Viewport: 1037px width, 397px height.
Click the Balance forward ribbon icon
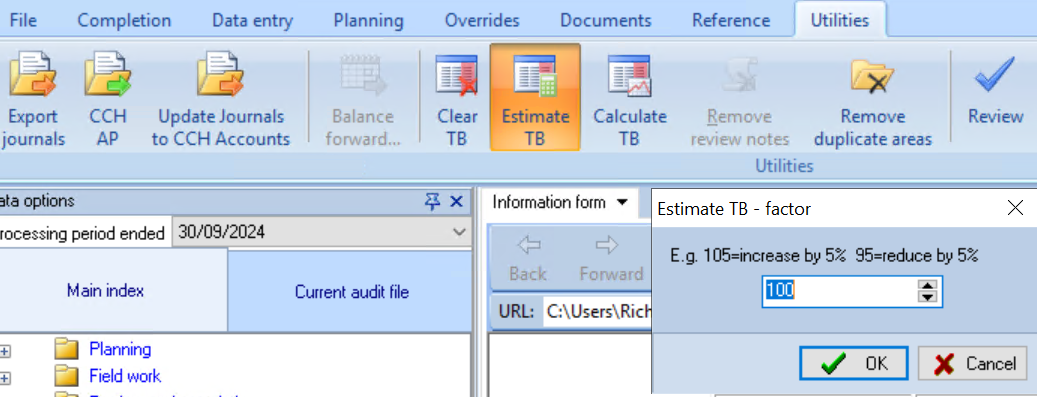(363, 75)
